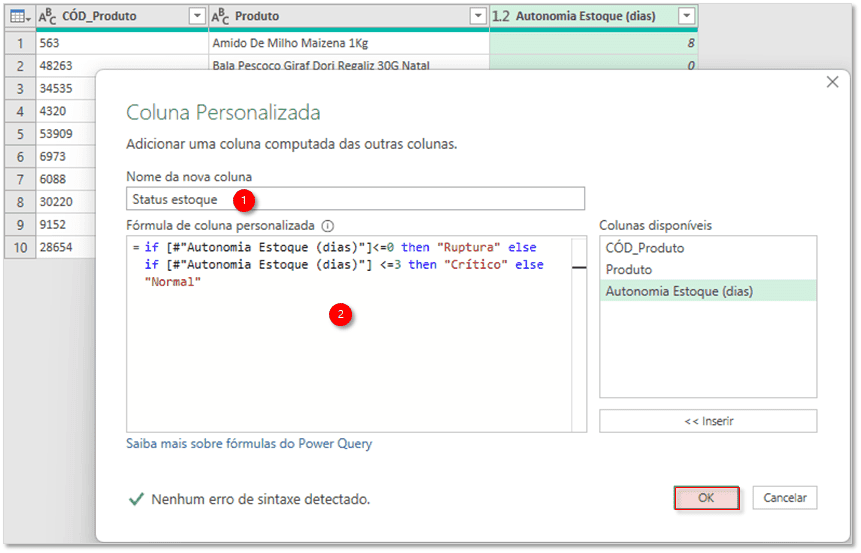Viewport: 861px width, 553px height.
Task: Select row number 7 header
Action: tap(20, 179)
